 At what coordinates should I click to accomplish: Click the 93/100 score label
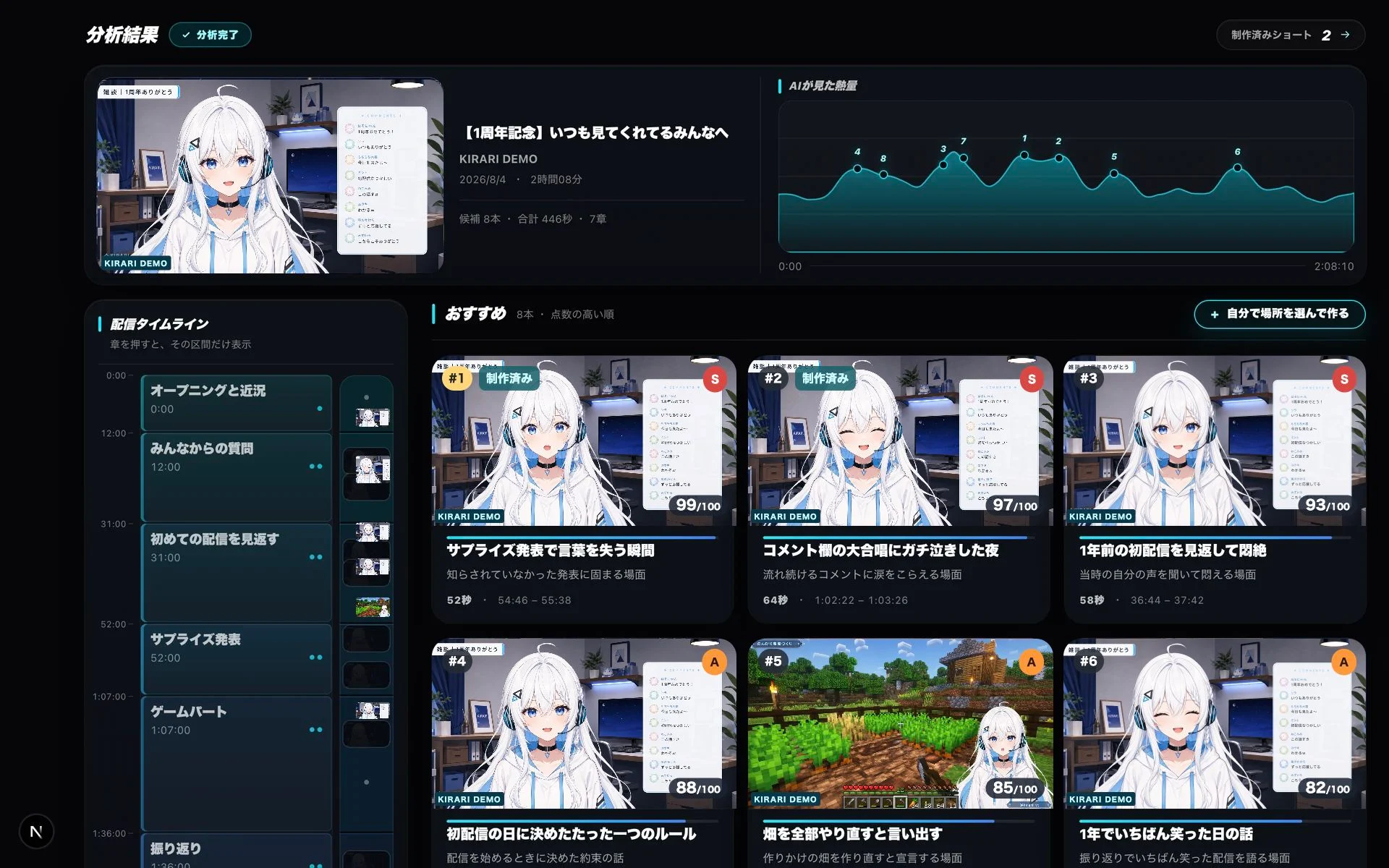(x=1328, y=505)
